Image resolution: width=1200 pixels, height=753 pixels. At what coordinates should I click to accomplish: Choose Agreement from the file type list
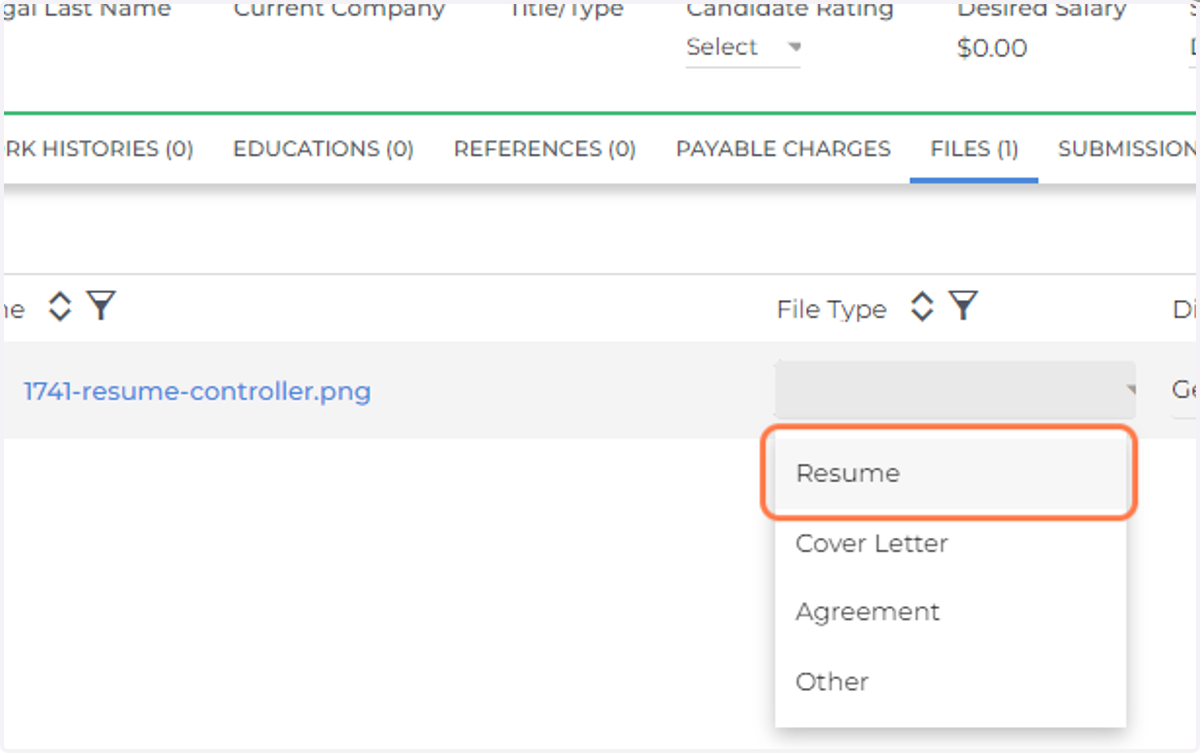(950, 611)
